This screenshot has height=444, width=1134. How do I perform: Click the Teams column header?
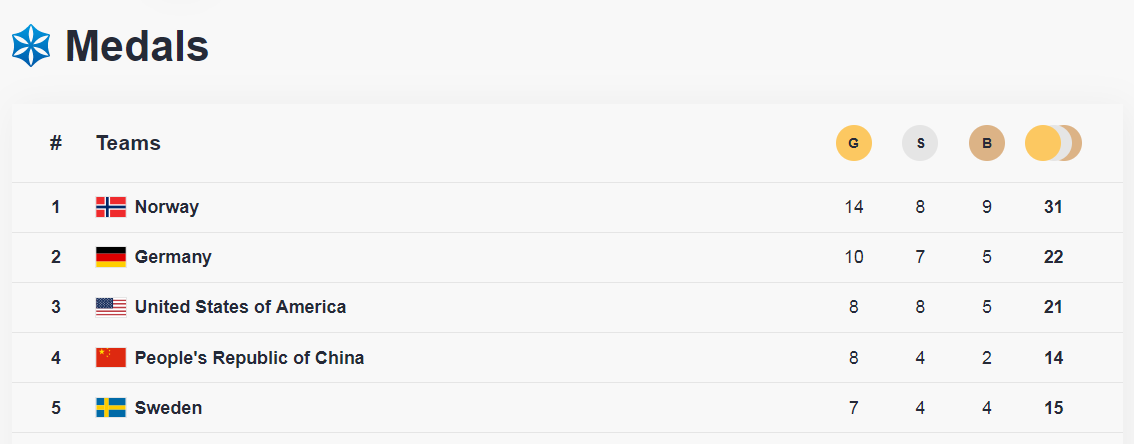point(128,143)
